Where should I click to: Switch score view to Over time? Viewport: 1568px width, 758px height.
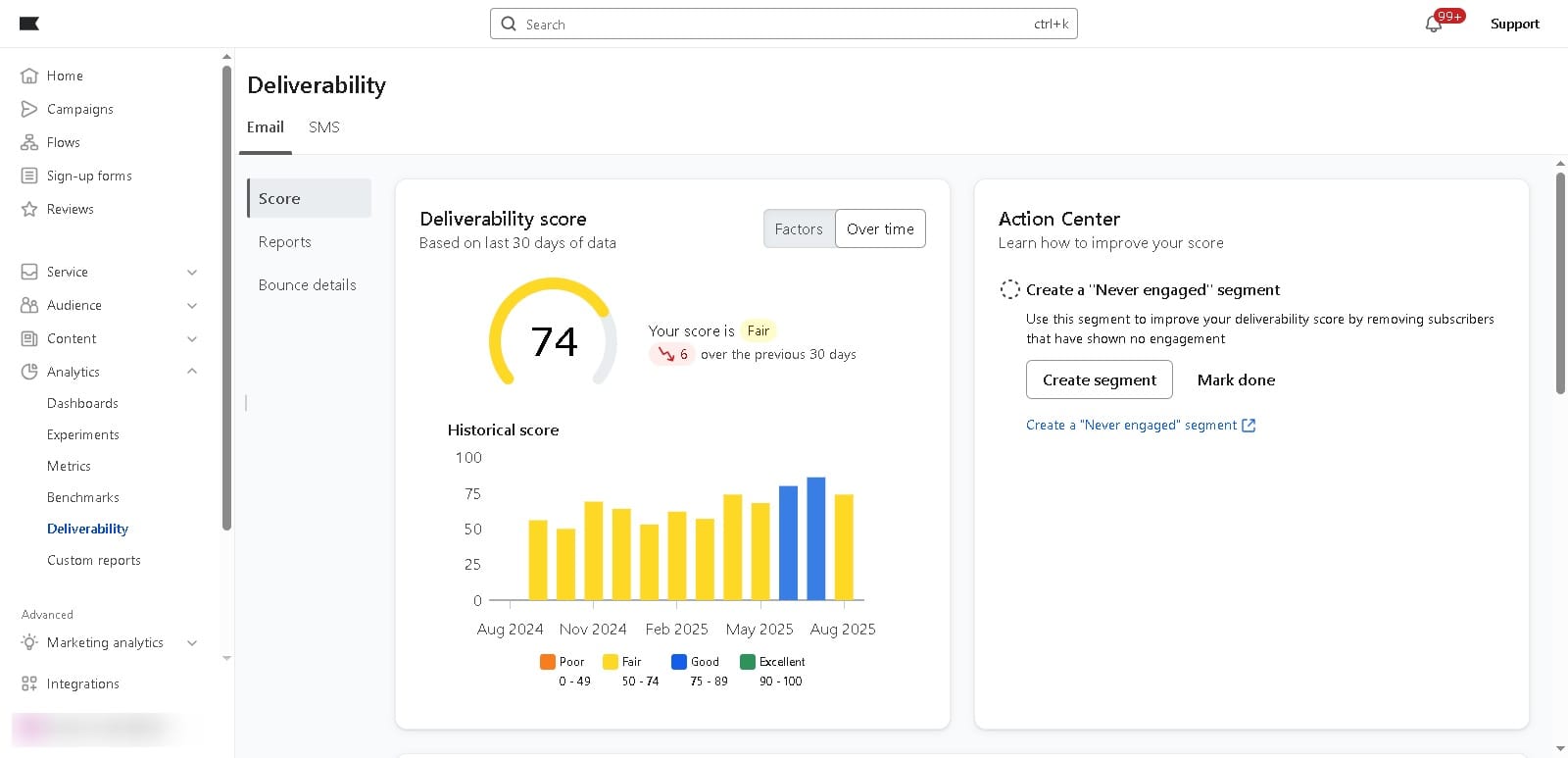tap(880, 228)
